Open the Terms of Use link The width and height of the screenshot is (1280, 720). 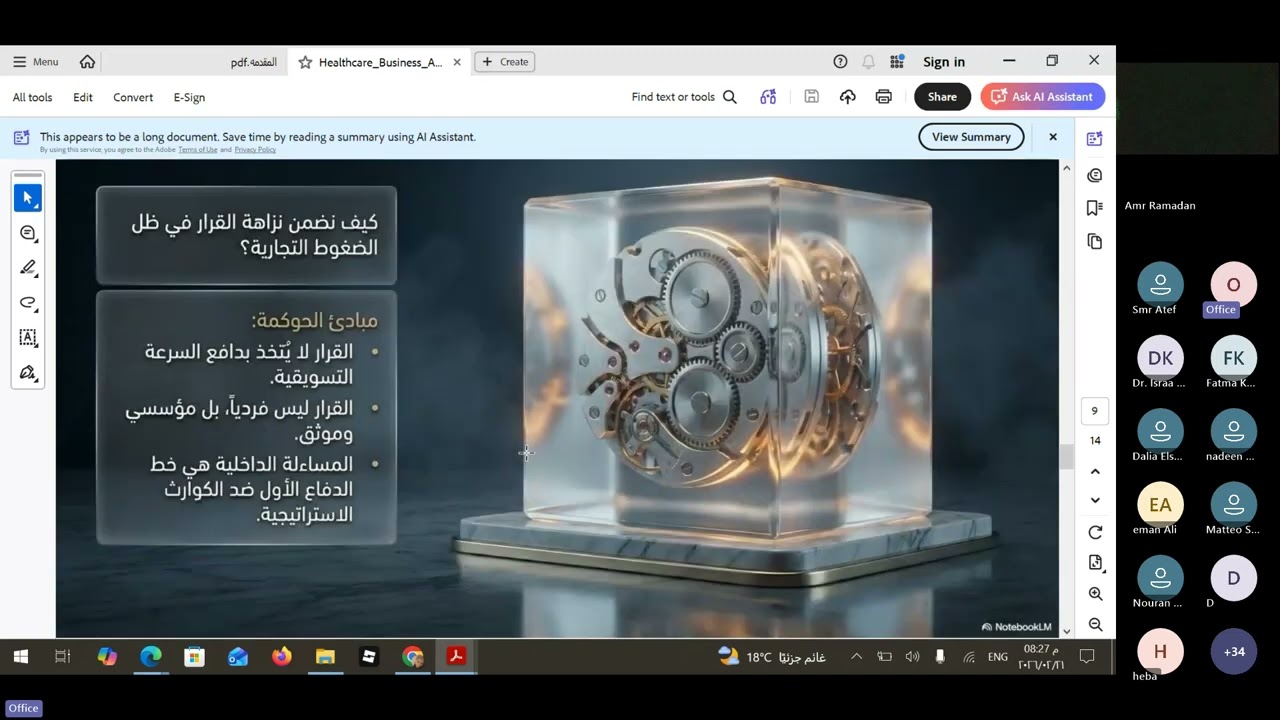coord(198,150)
